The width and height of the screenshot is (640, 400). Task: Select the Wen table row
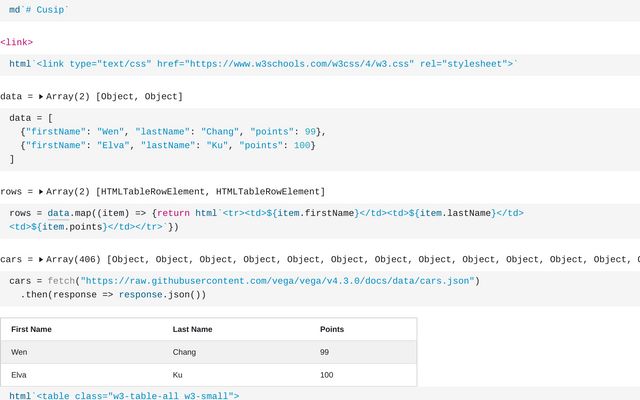click(x=209, y=352)
